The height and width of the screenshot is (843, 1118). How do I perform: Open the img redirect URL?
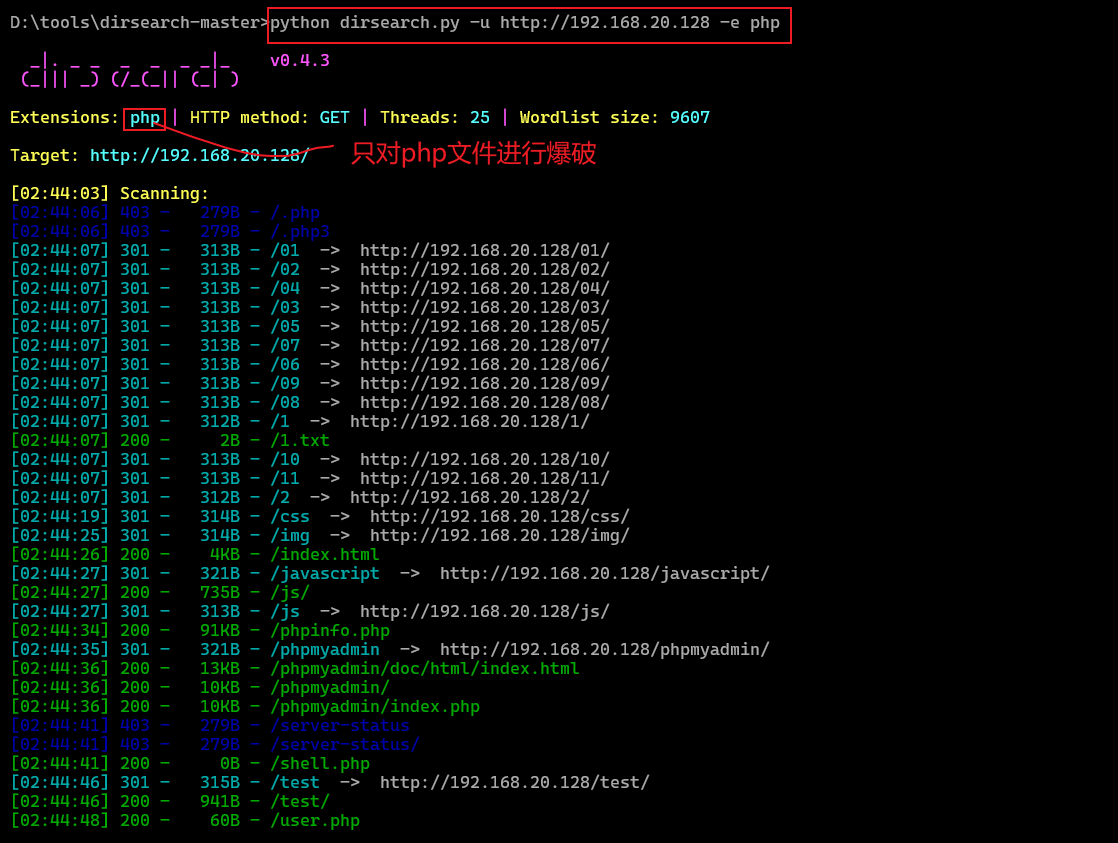click(x=500, y=535)
